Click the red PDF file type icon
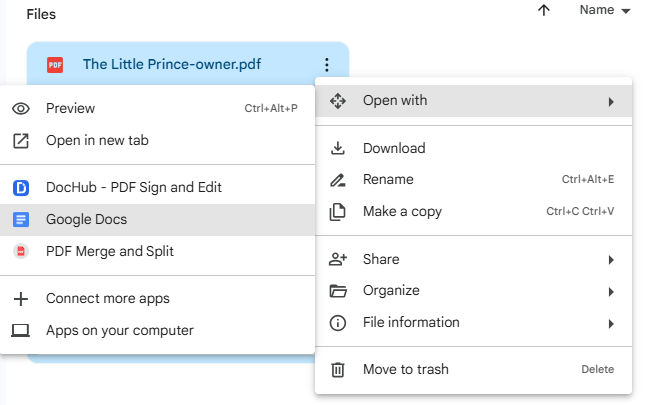 tap(55, 65)
